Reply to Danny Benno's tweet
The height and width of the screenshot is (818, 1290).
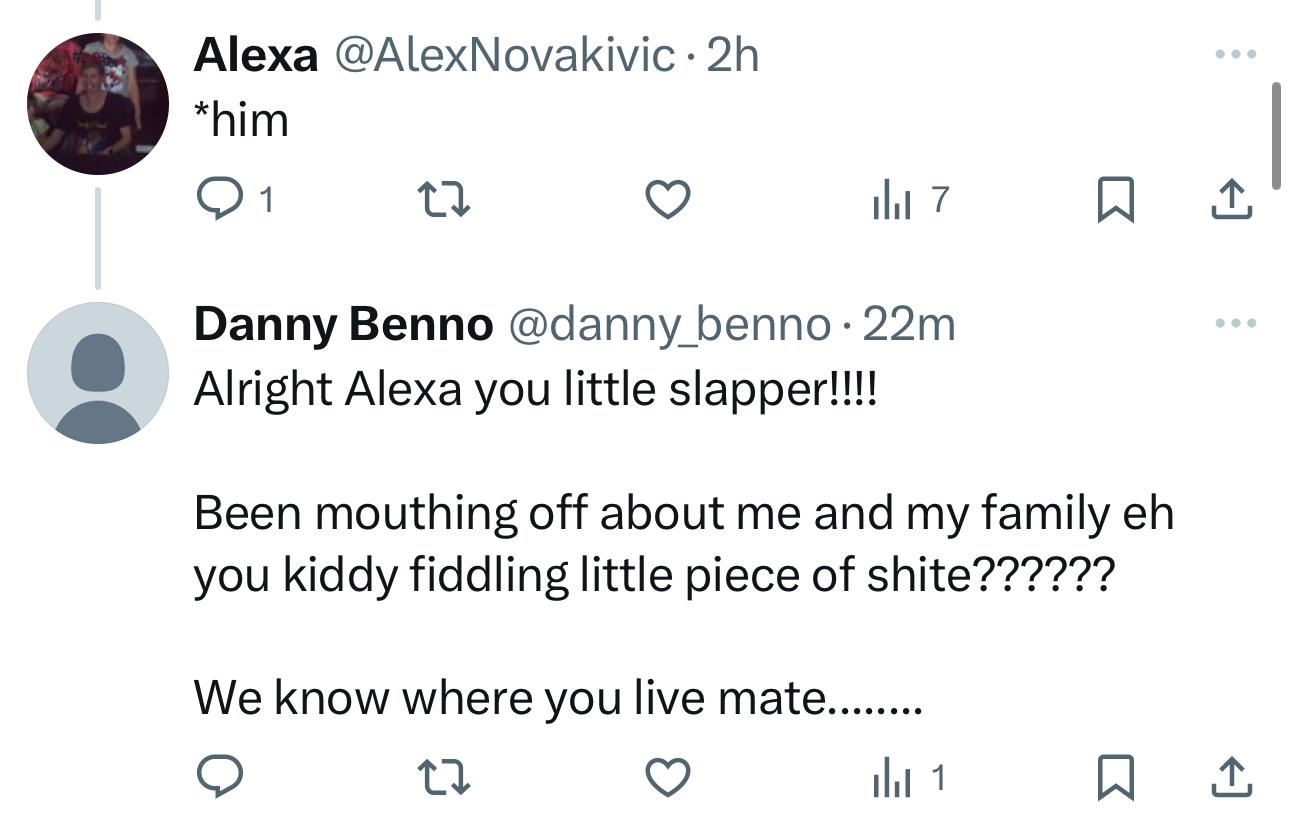(x=216, y=777)
